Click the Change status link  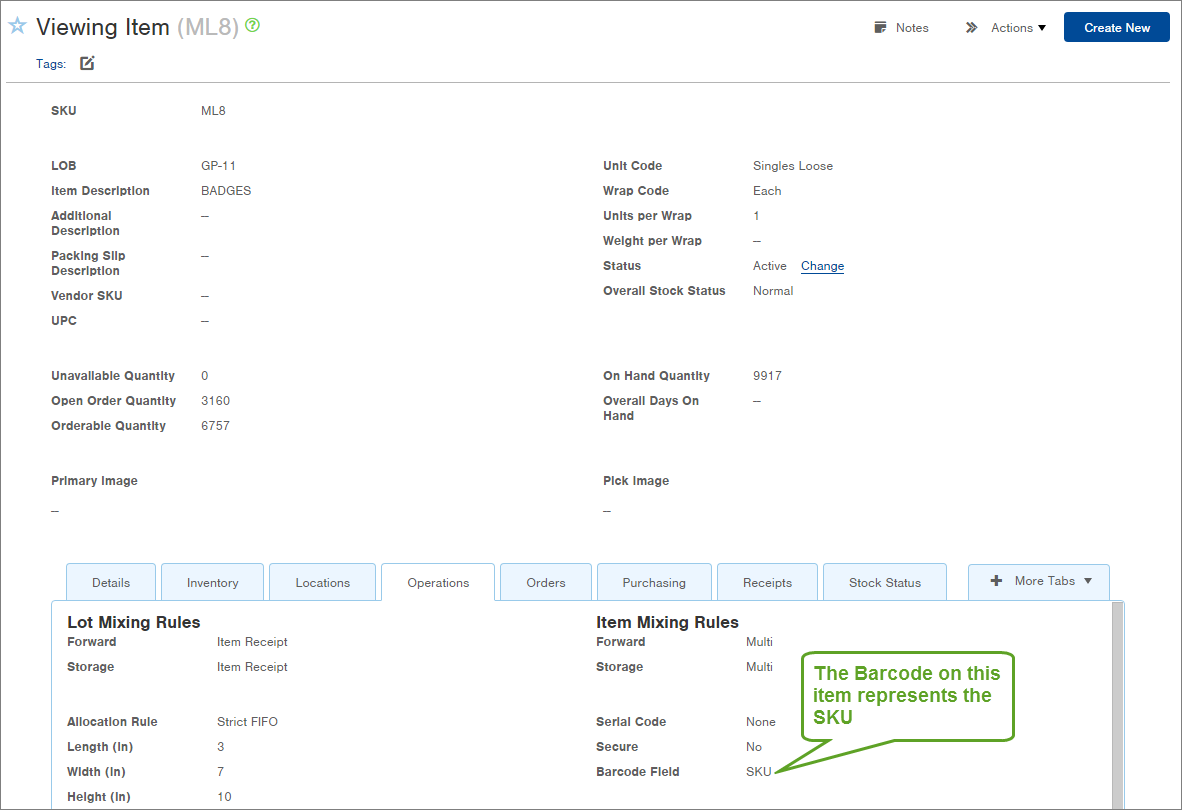[822, 266]
